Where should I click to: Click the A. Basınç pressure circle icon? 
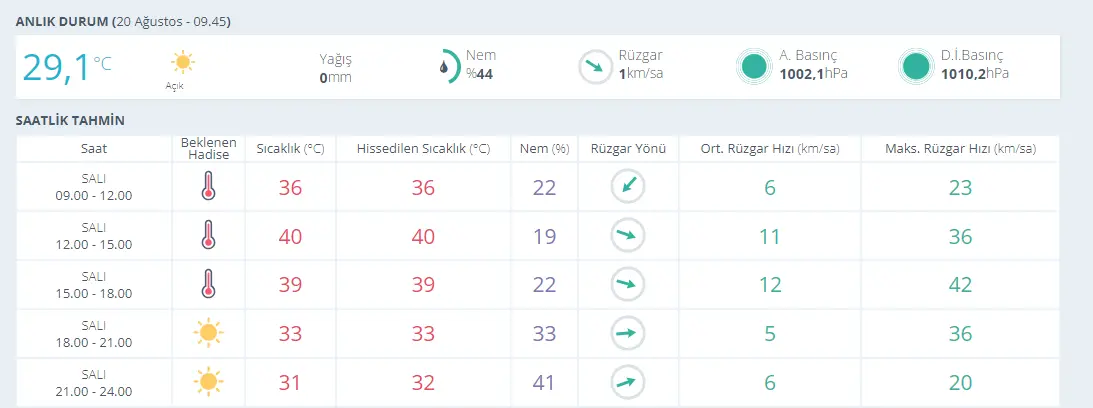tap(755, 67)
